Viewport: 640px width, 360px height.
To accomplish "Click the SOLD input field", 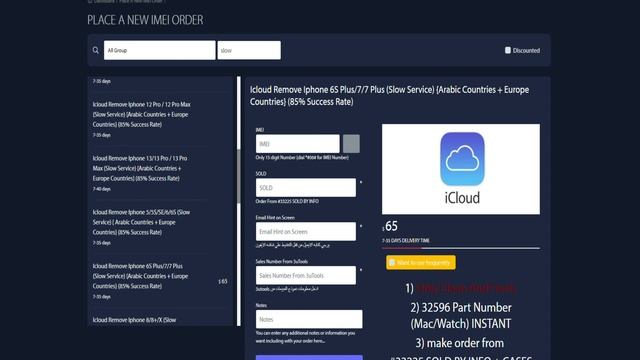I will point(306,188).
